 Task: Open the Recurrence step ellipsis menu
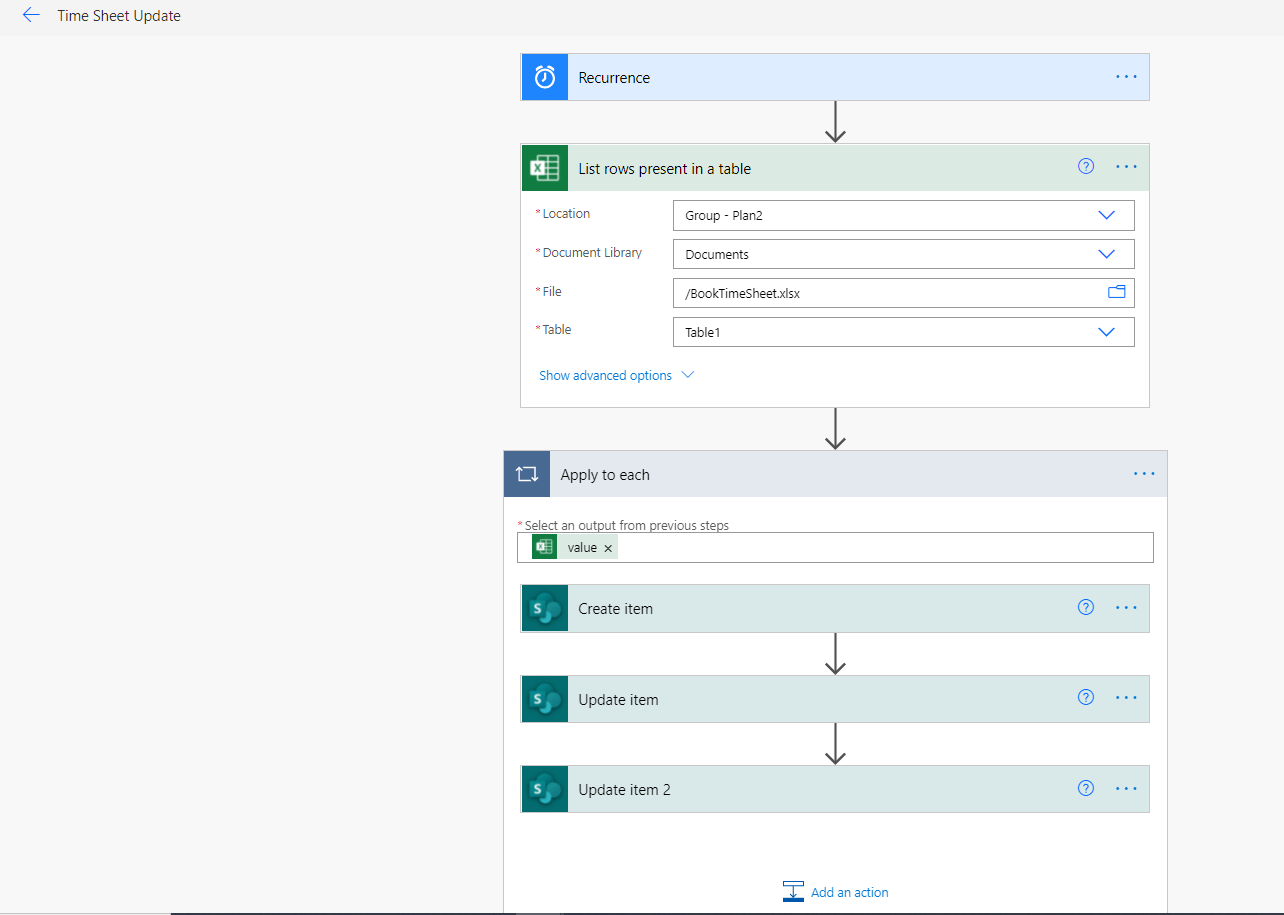click(x=1127, y=77)
